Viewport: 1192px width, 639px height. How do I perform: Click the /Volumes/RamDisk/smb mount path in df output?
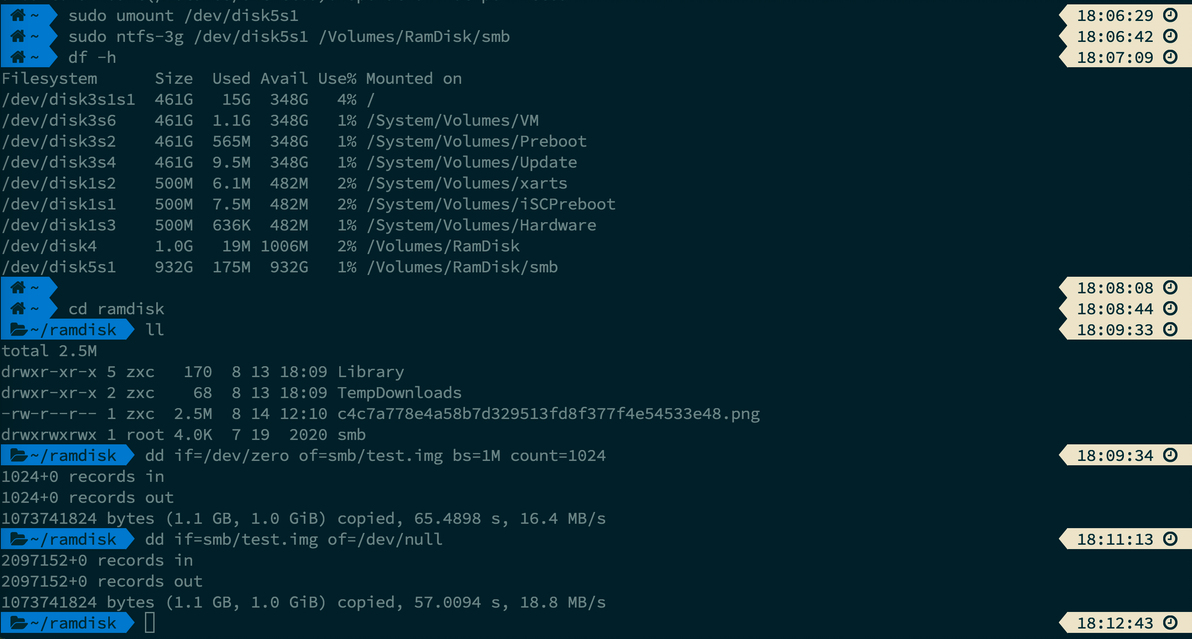click(x=462, y=267)
